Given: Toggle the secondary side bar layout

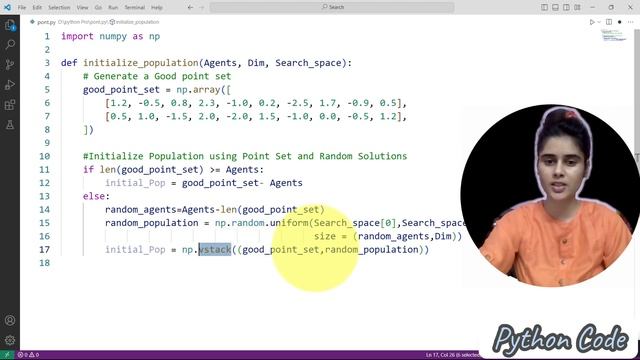Looking at the screenshot, I should [566, 7].
